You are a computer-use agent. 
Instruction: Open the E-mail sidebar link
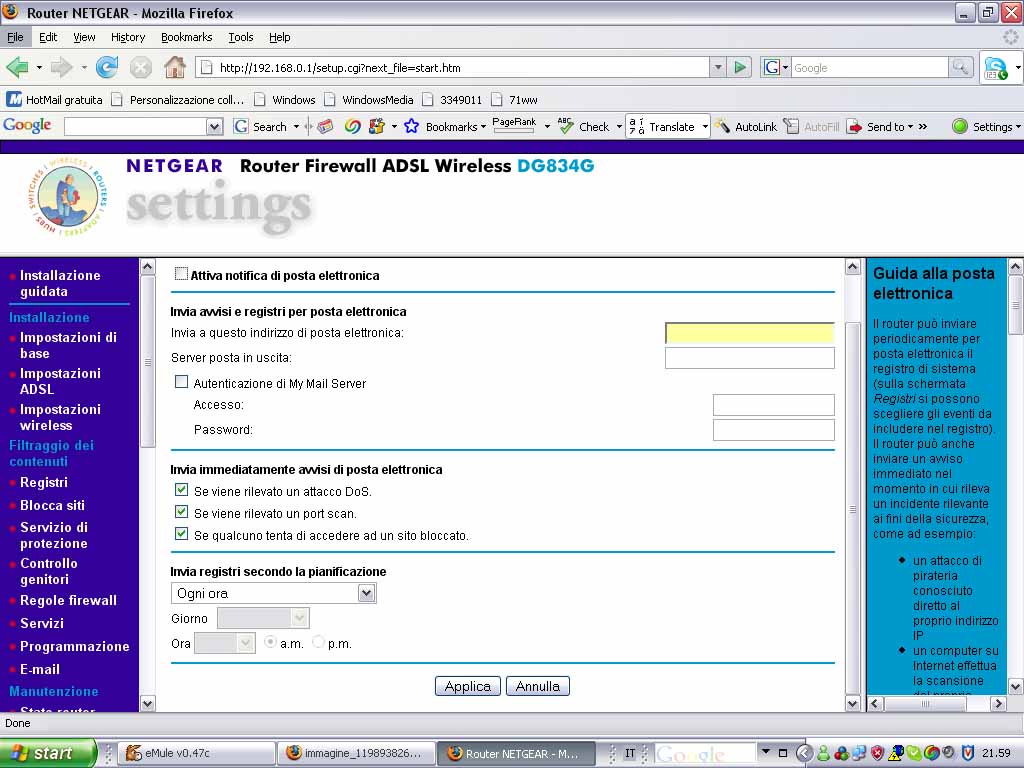click(x=40, y=669)
